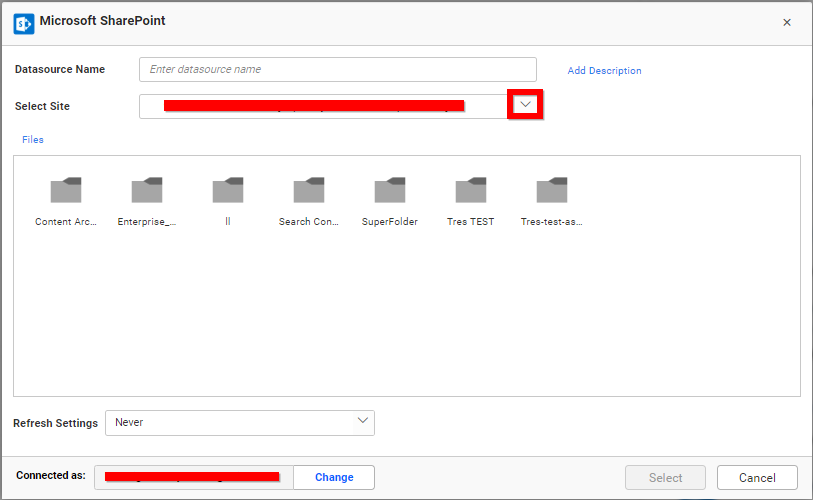Open the Content Arc... folder
The height and width of the screenshot is (500, 813).
(66, 191)
